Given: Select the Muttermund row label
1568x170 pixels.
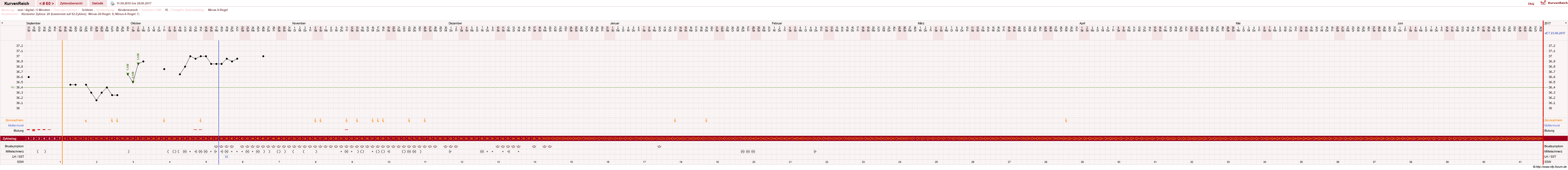Looking at the screenshot, I should pyautogui.click(x=16, y=125).
